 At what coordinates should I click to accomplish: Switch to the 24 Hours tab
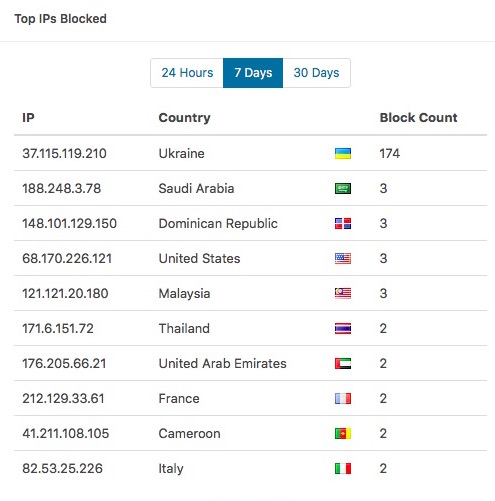coord(187,73)
